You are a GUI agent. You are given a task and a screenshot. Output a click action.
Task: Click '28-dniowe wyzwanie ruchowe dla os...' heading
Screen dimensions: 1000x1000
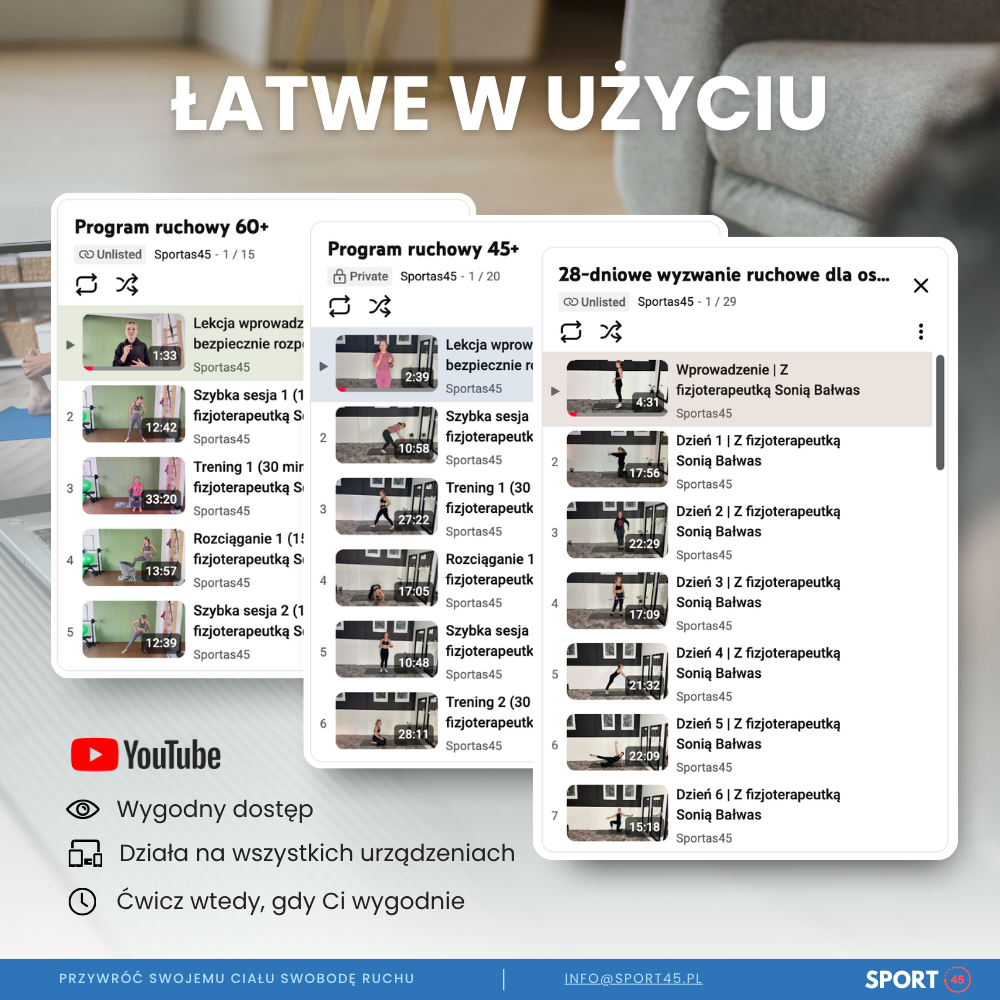724,275
